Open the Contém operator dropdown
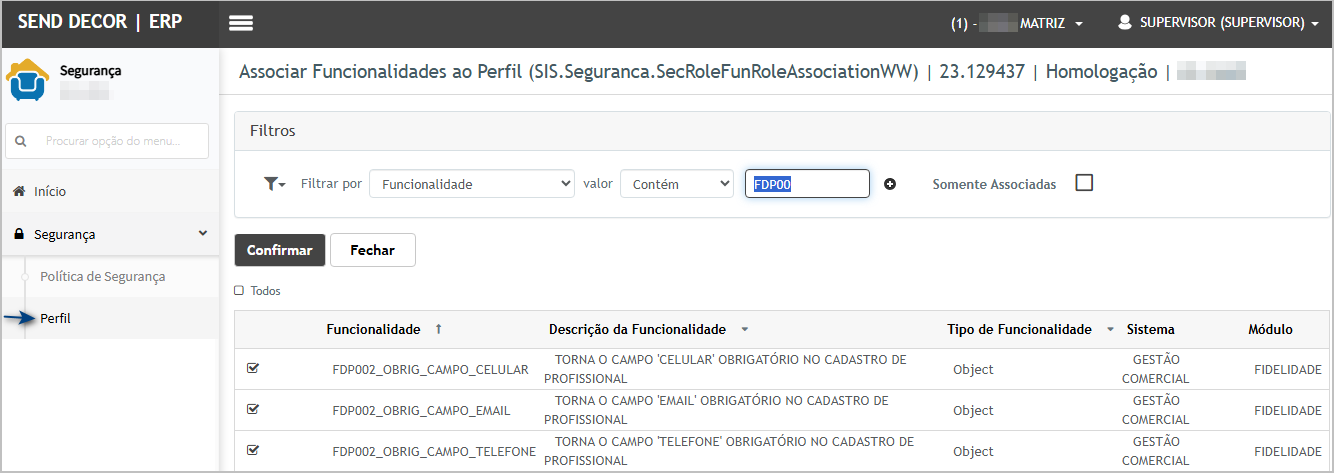 click(x=677, y=184)
